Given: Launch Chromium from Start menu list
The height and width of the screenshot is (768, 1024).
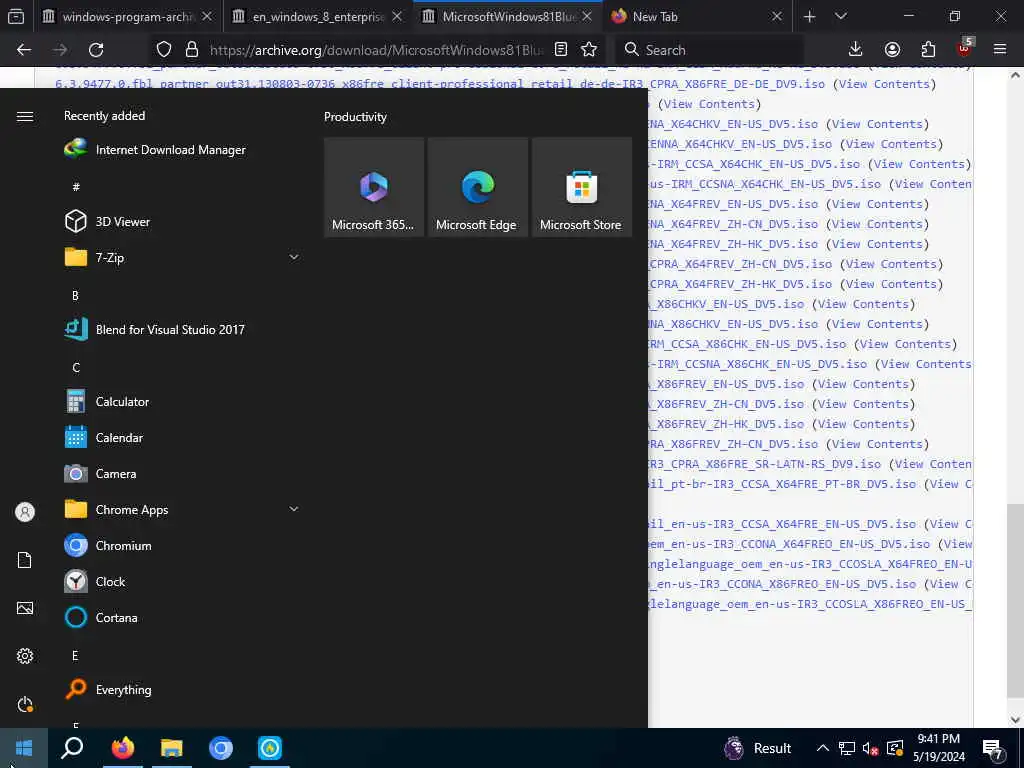Looking at the screenshot, I should tap(108, 545).
